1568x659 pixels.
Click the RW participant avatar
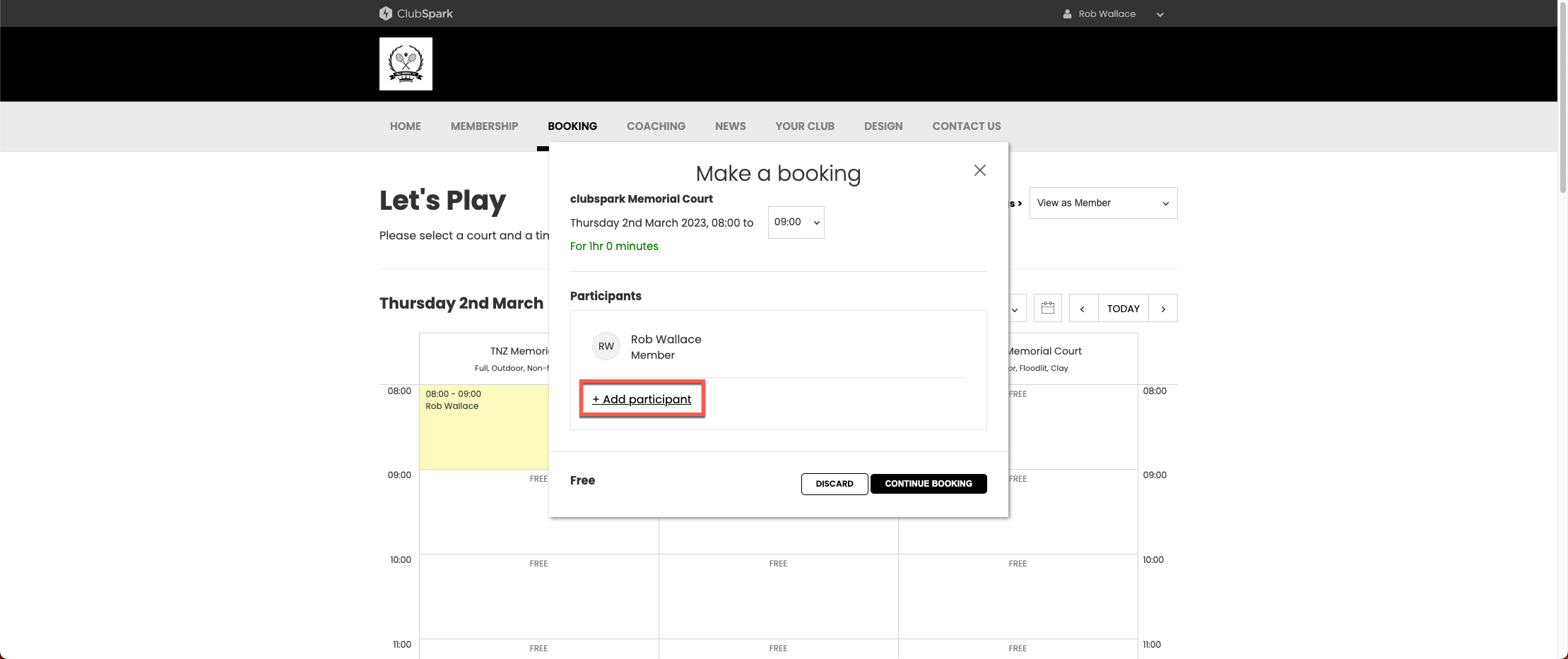606,346
